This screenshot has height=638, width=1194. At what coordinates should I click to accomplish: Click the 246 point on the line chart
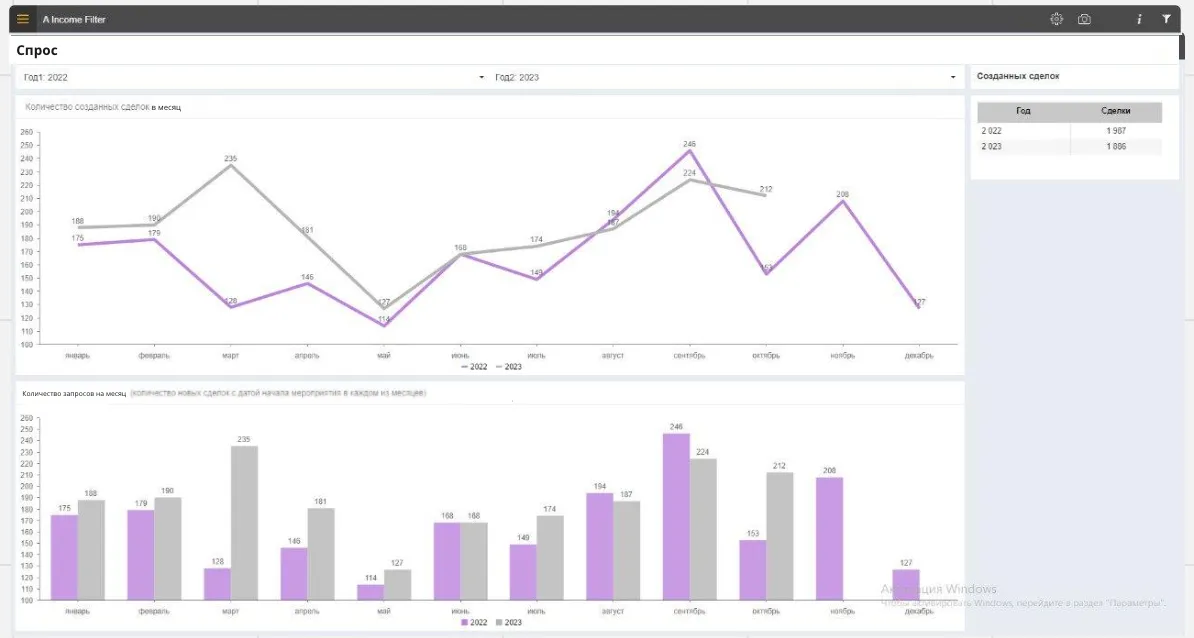(689, 151)
